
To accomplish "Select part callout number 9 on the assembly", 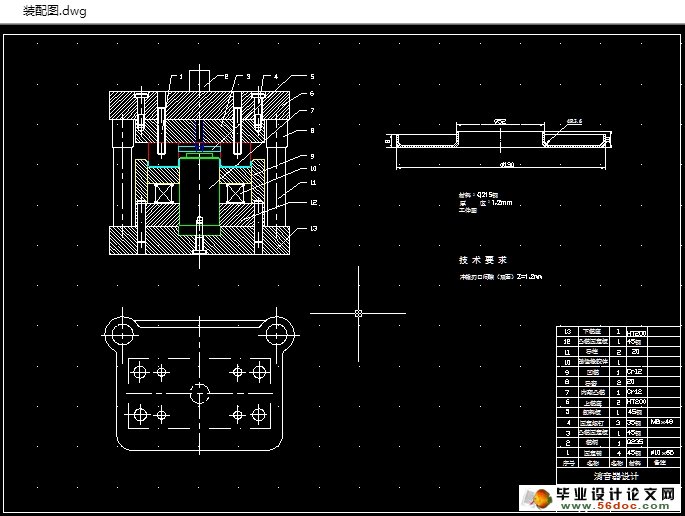I will (x=312, y=156).
